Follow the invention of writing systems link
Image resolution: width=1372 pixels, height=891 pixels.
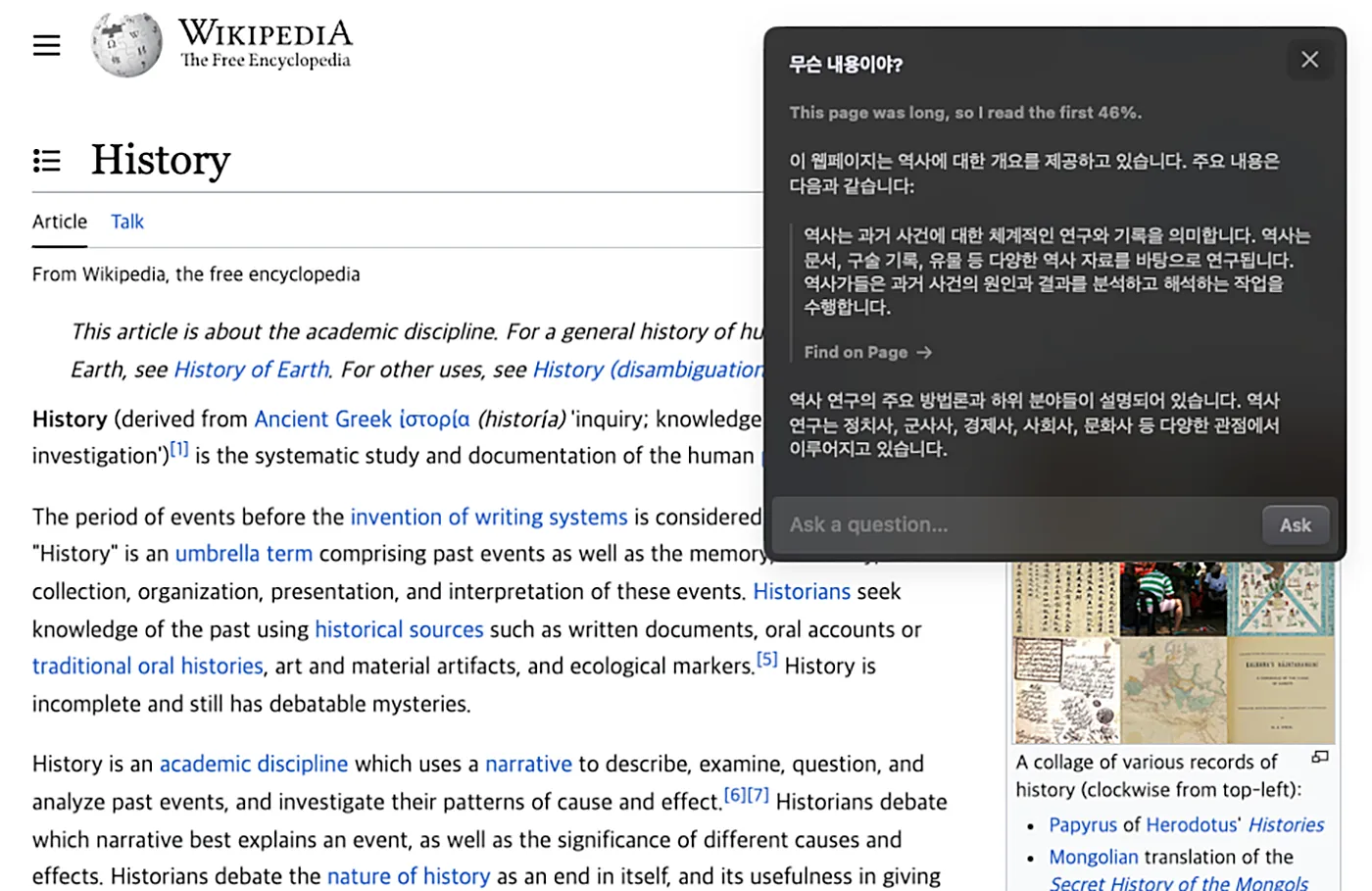[x=489, y=517]
